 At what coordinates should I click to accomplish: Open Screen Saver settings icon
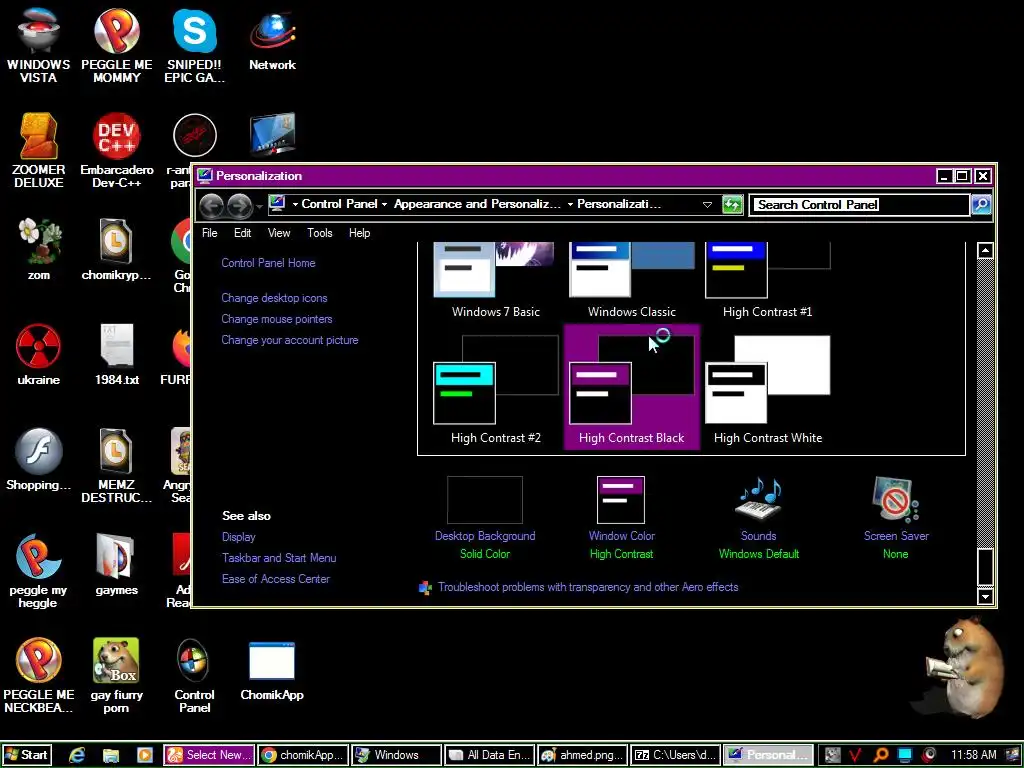[x=895, y=500]
